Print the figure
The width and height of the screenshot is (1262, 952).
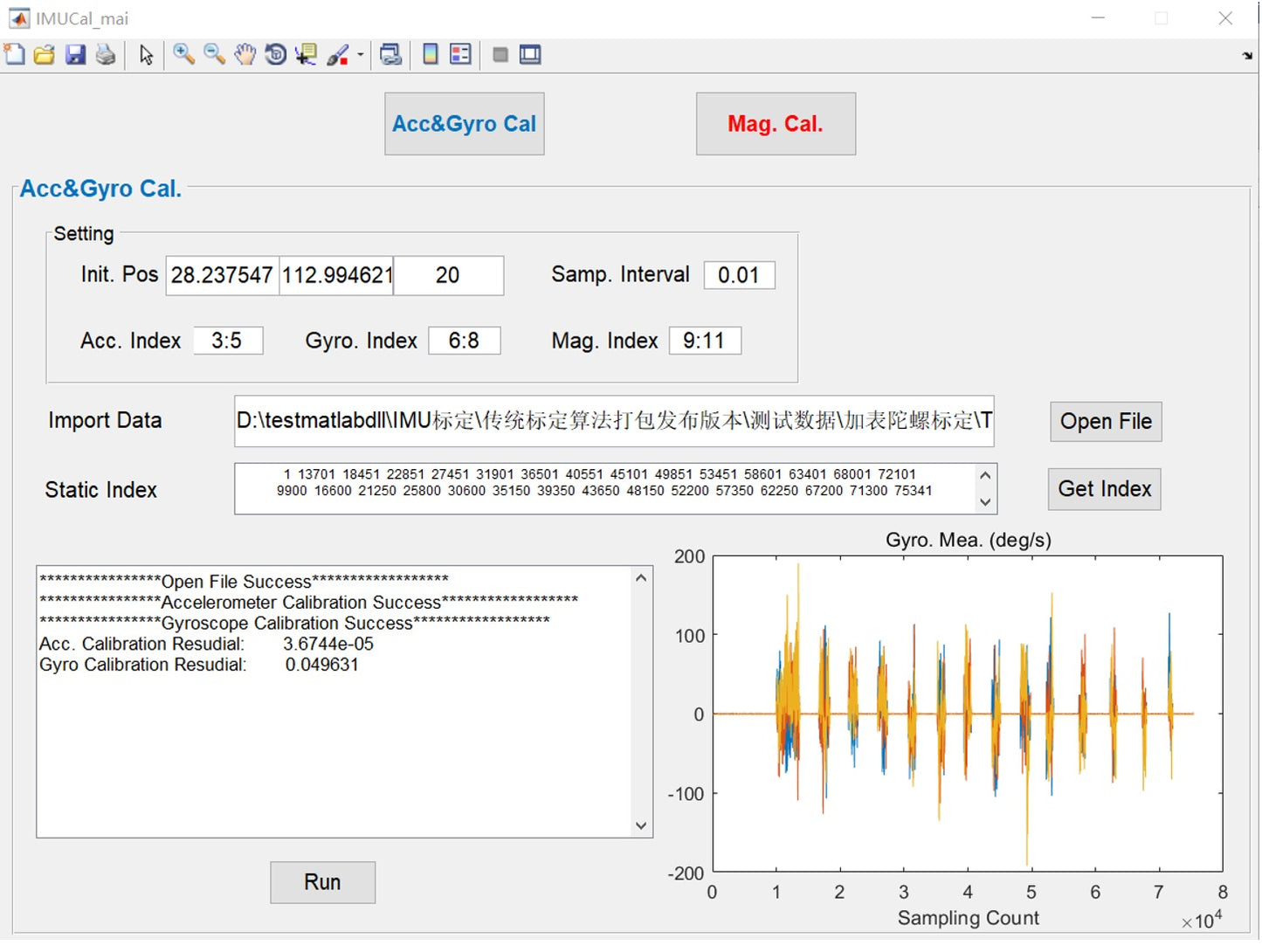pyautogui.click(x=106, y=54)
